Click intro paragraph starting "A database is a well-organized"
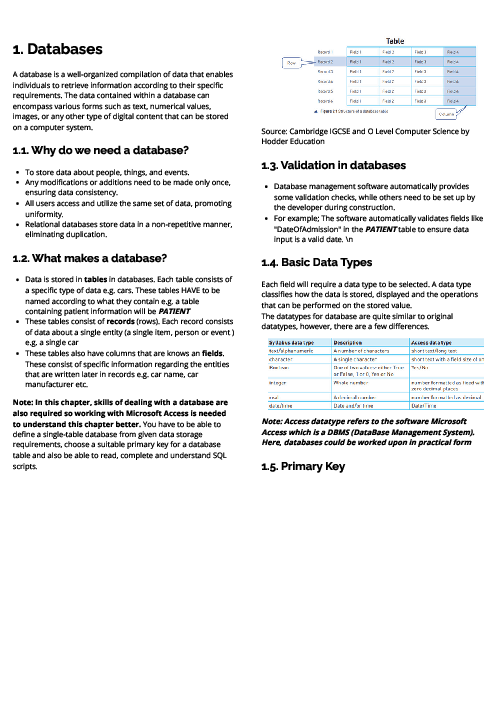The image size is (496, 702). pyautogui.click(x=123, y=101)
